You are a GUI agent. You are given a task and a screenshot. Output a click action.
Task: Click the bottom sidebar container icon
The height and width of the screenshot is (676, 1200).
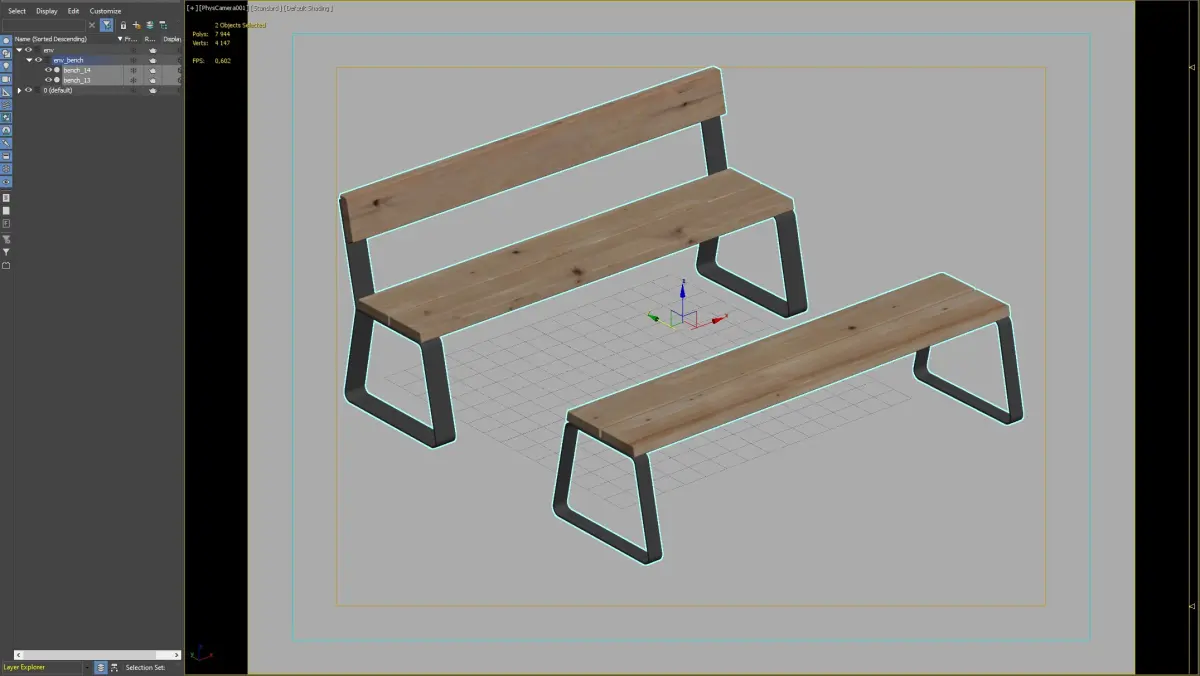pyautogui.click(x=6, y=265)
